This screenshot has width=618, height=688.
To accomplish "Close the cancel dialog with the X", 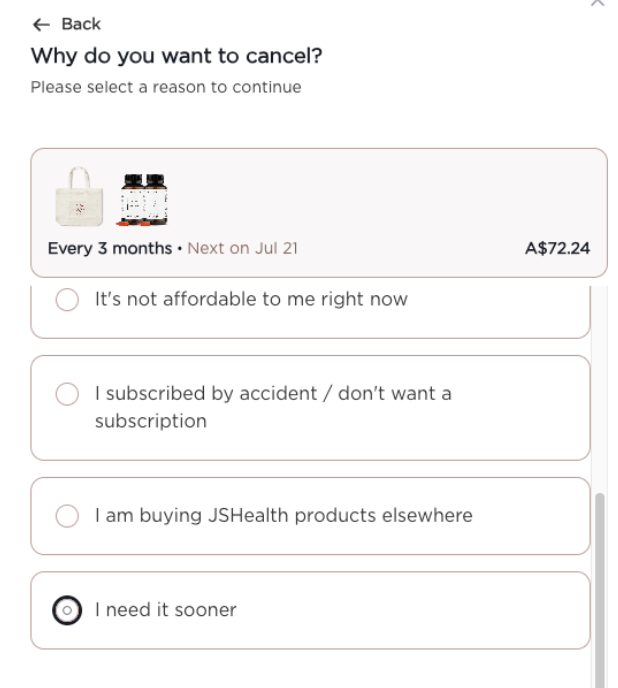I will pyautogui.click(x=598, y=4).
